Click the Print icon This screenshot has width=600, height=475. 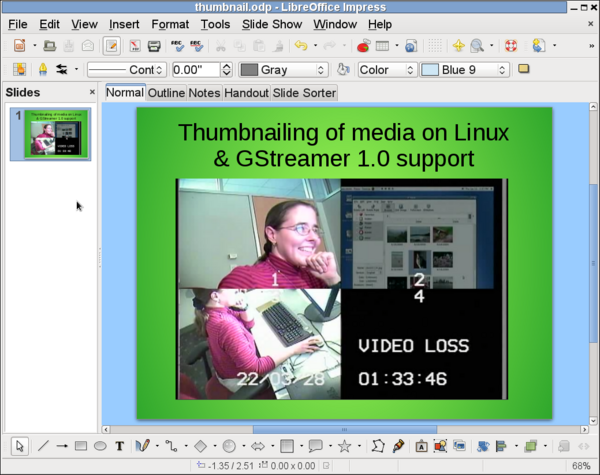154,46
